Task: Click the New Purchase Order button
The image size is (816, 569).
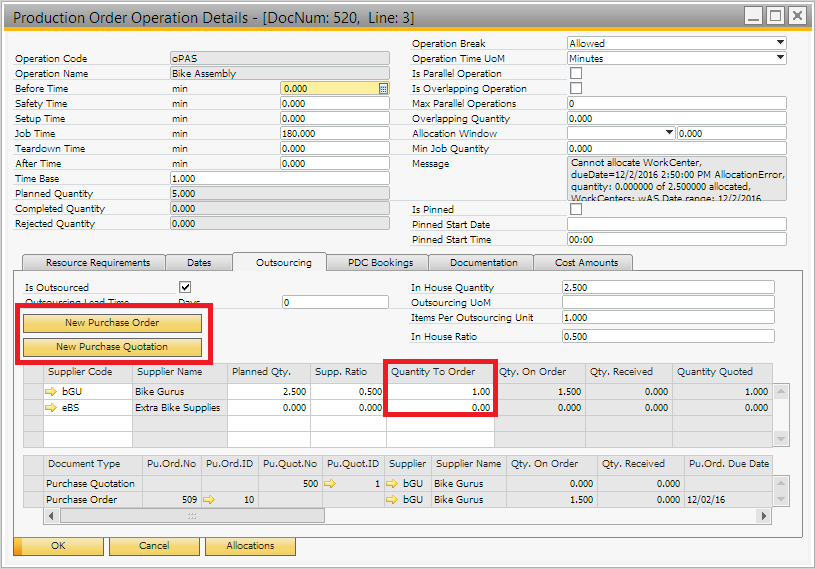Action: 112,323
